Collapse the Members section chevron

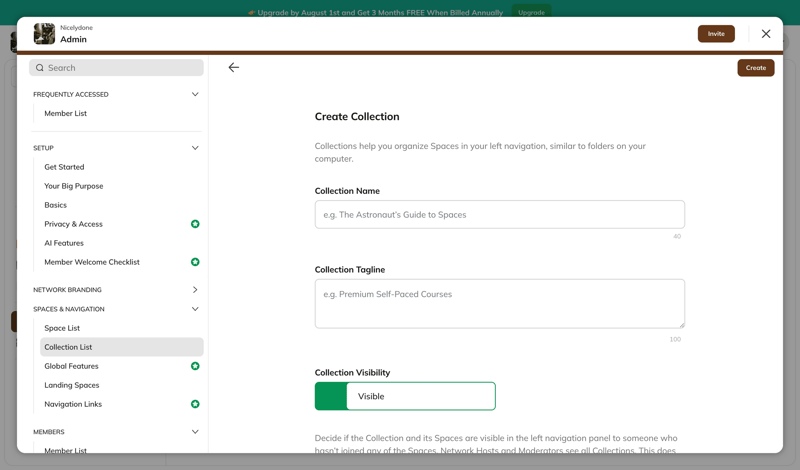click(x=195, y=432)
